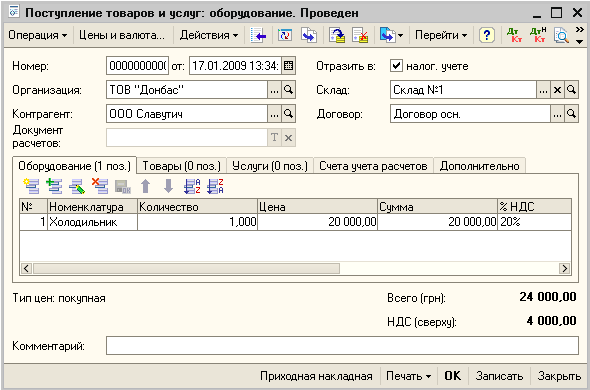Show tax accounting entries ДтКт Н icon

(538, 35)
